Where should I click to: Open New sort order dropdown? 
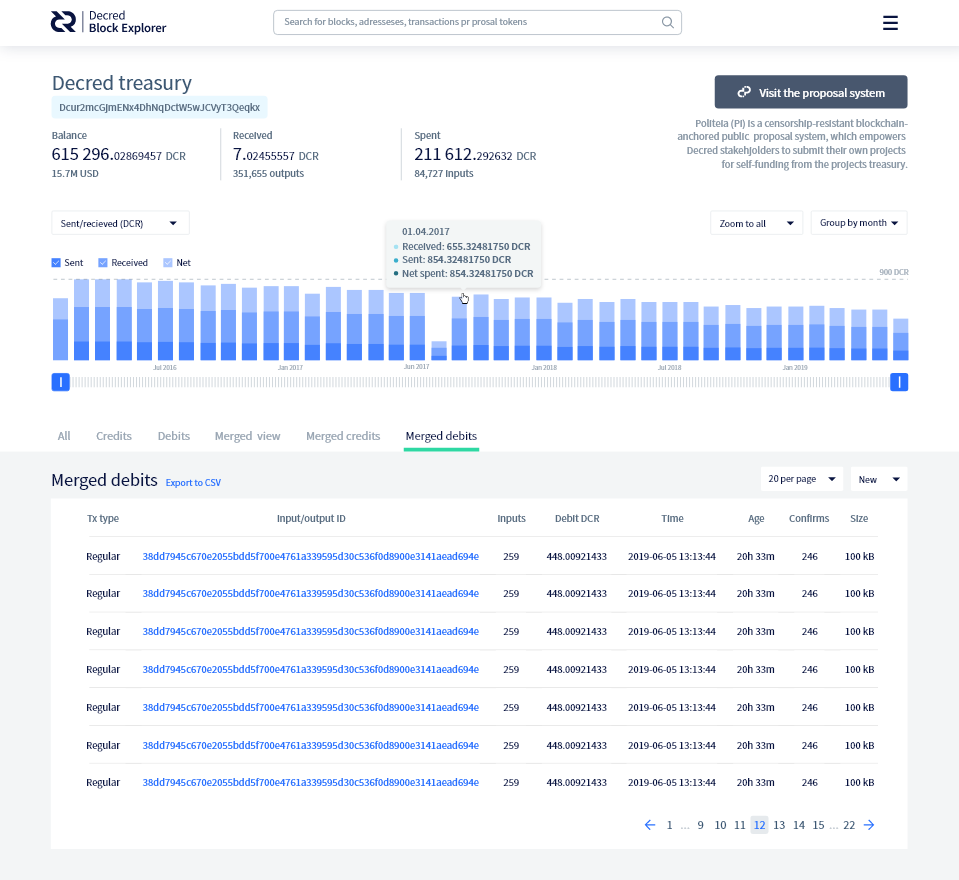tap(879, 479)
